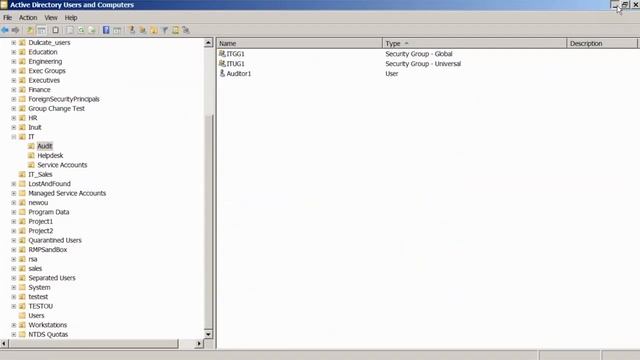Screen dimensions: 640x360
Task: Open the Action menu
Action: click(28, 18)
